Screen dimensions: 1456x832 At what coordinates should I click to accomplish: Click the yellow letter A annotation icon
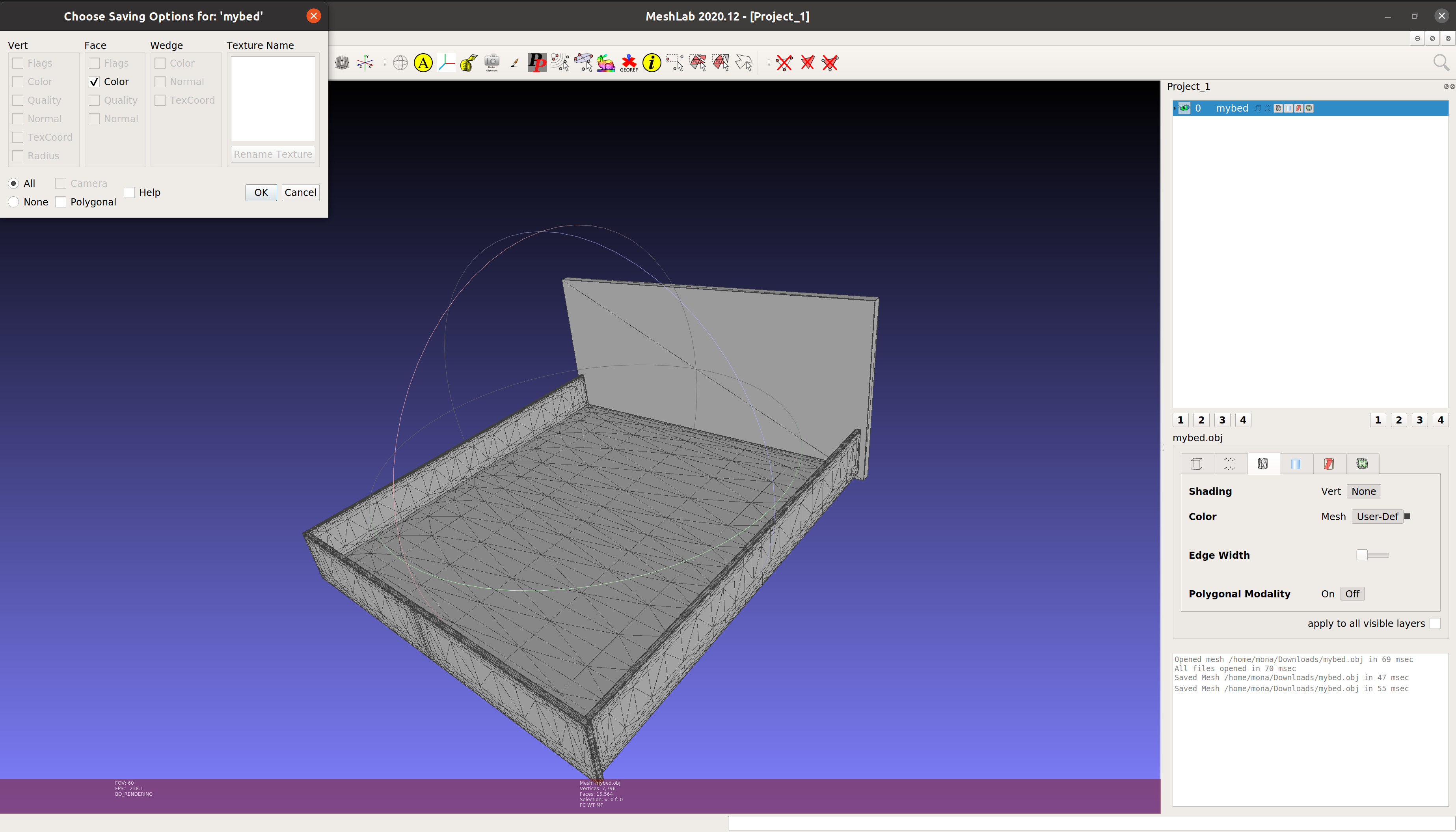pyautogui.click(x=423, y=63)
